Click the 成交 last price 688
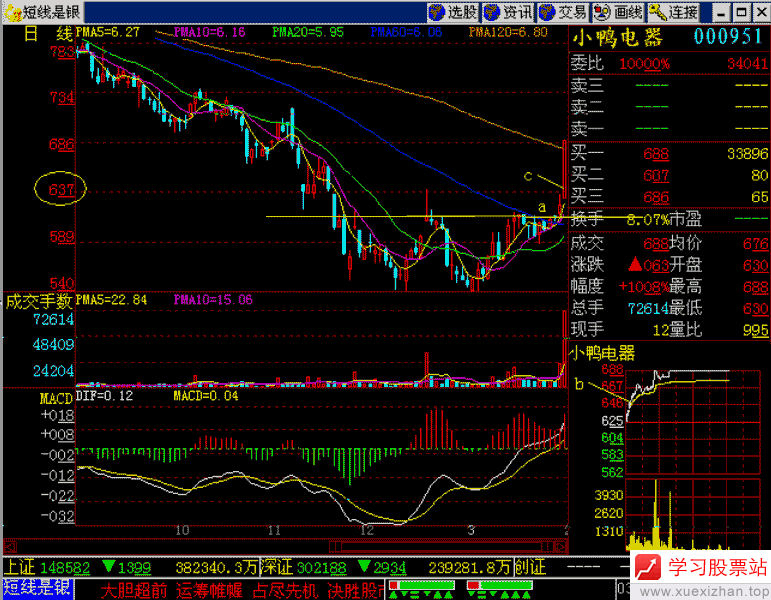The height and width of the screenshot is (600, 771). (656, 243)
